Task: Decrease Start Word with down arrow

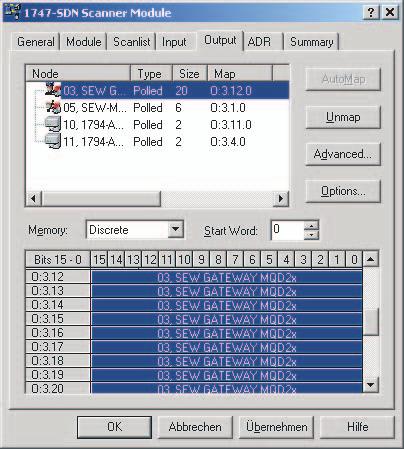Action: pyautogui.click(x=311, y=235)
